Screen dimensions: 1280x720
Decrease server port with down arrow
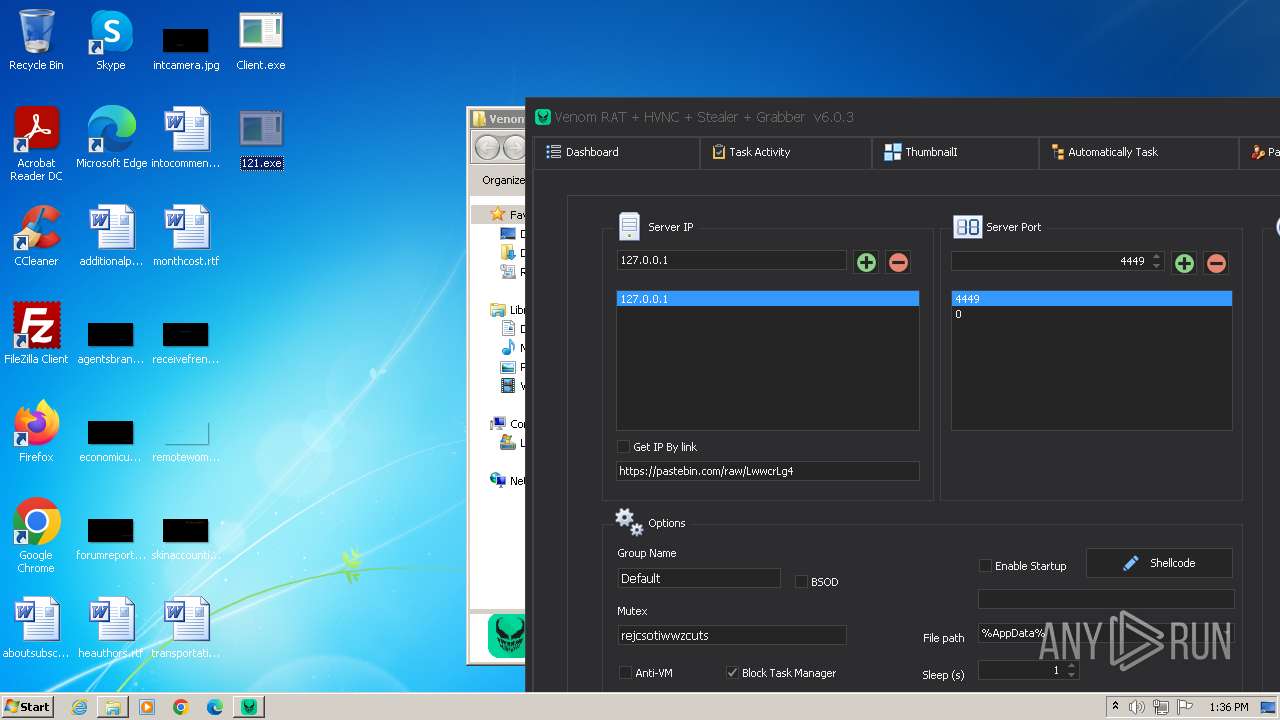click(x=1157, y=266)
